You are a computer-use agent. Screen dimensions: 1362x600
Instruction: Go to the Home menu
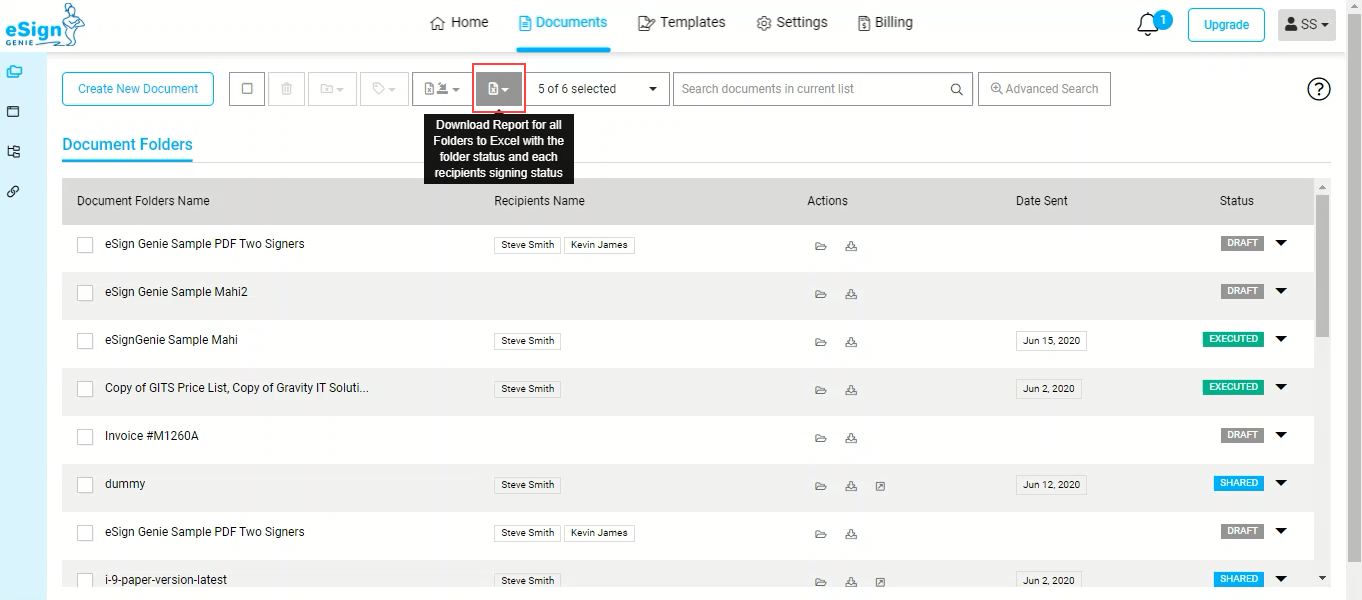coord(459,23)
